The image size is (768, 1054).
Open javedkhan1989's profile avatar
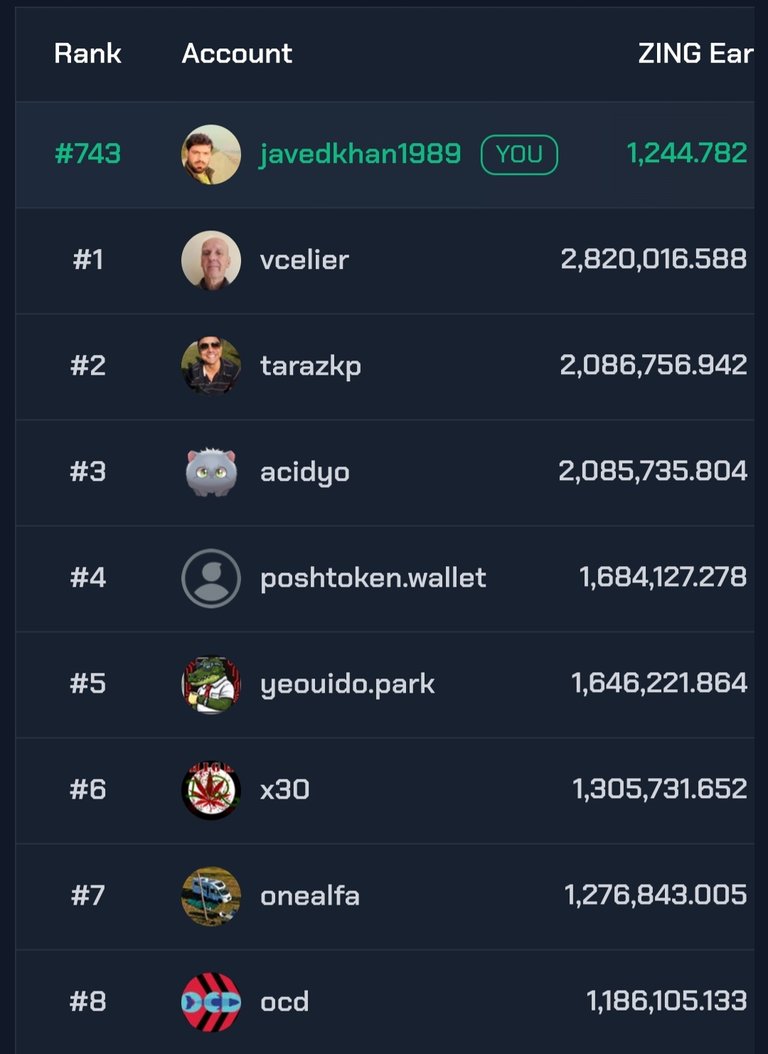coord(211,155)
